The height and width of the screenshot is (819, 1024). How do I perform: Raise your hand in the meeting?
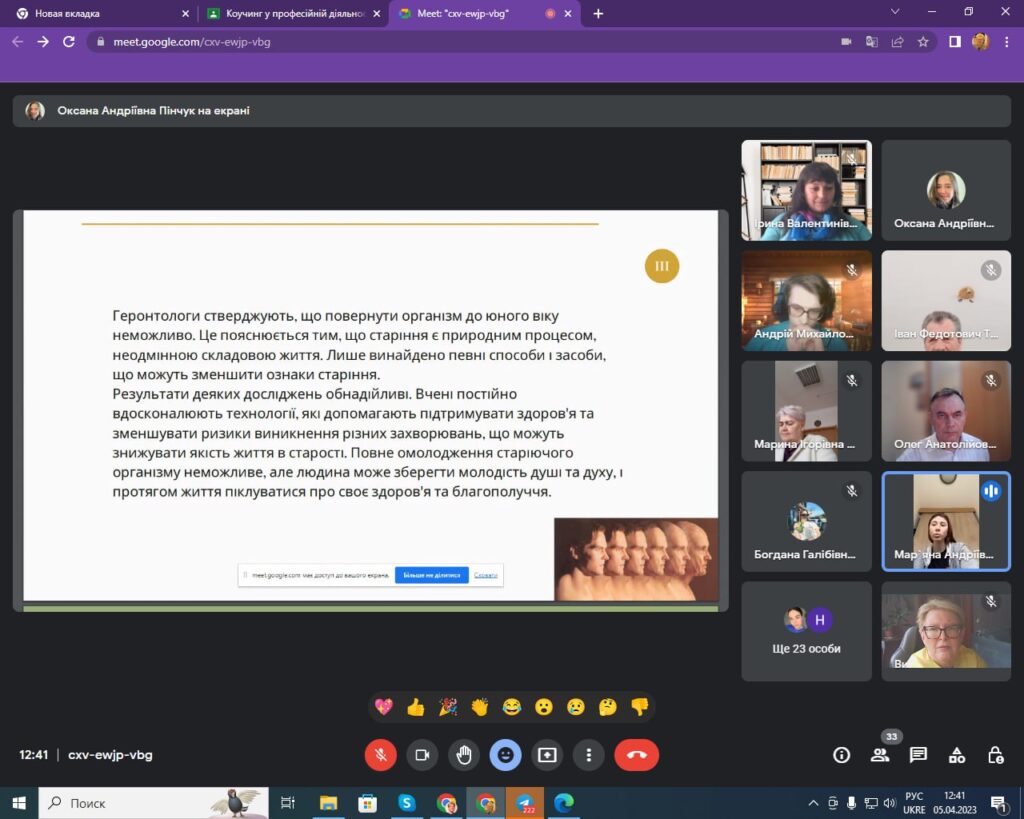(x=464, y=755)
